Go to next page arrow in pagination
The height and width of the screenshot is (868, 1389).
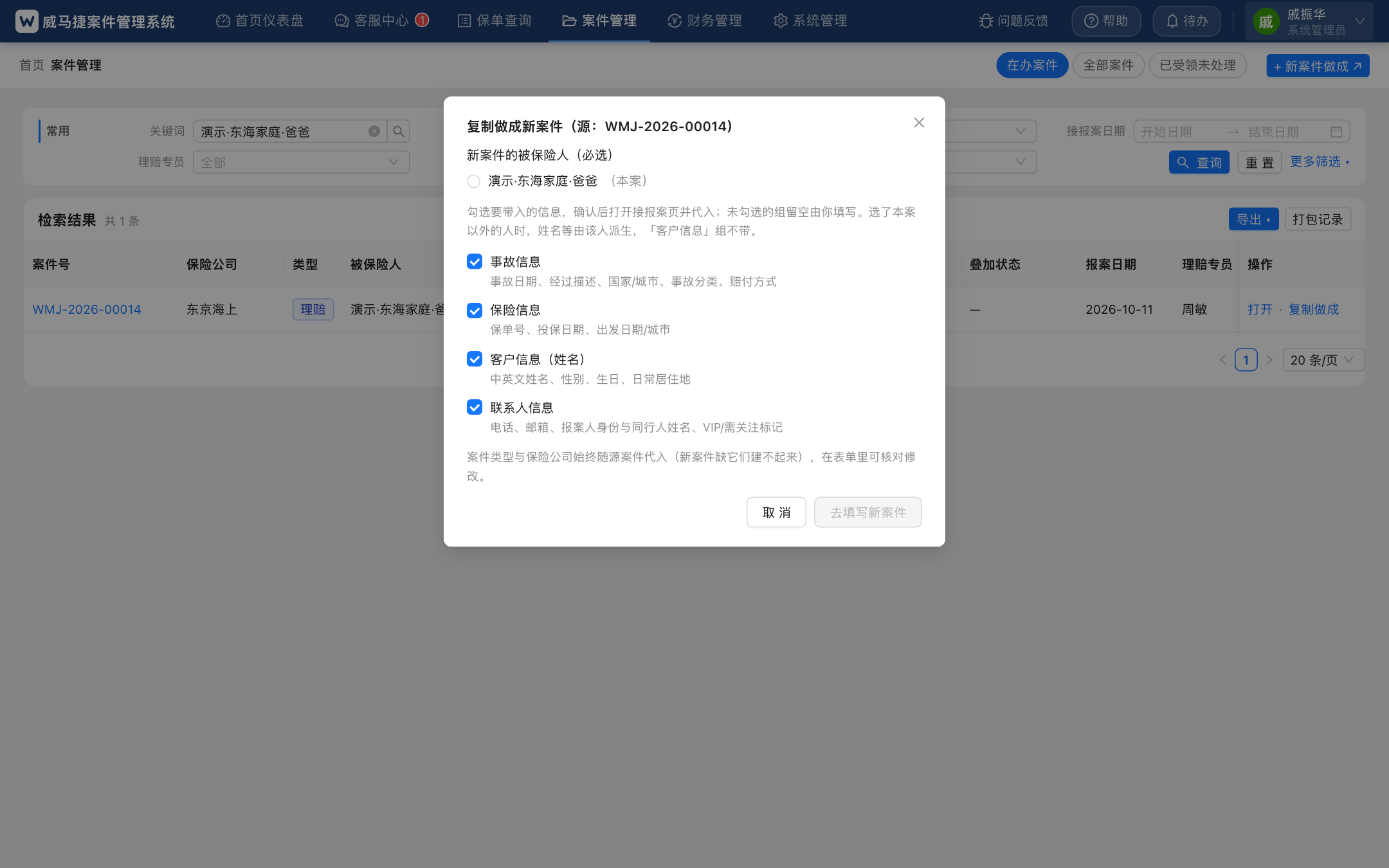pos(1269,360)
